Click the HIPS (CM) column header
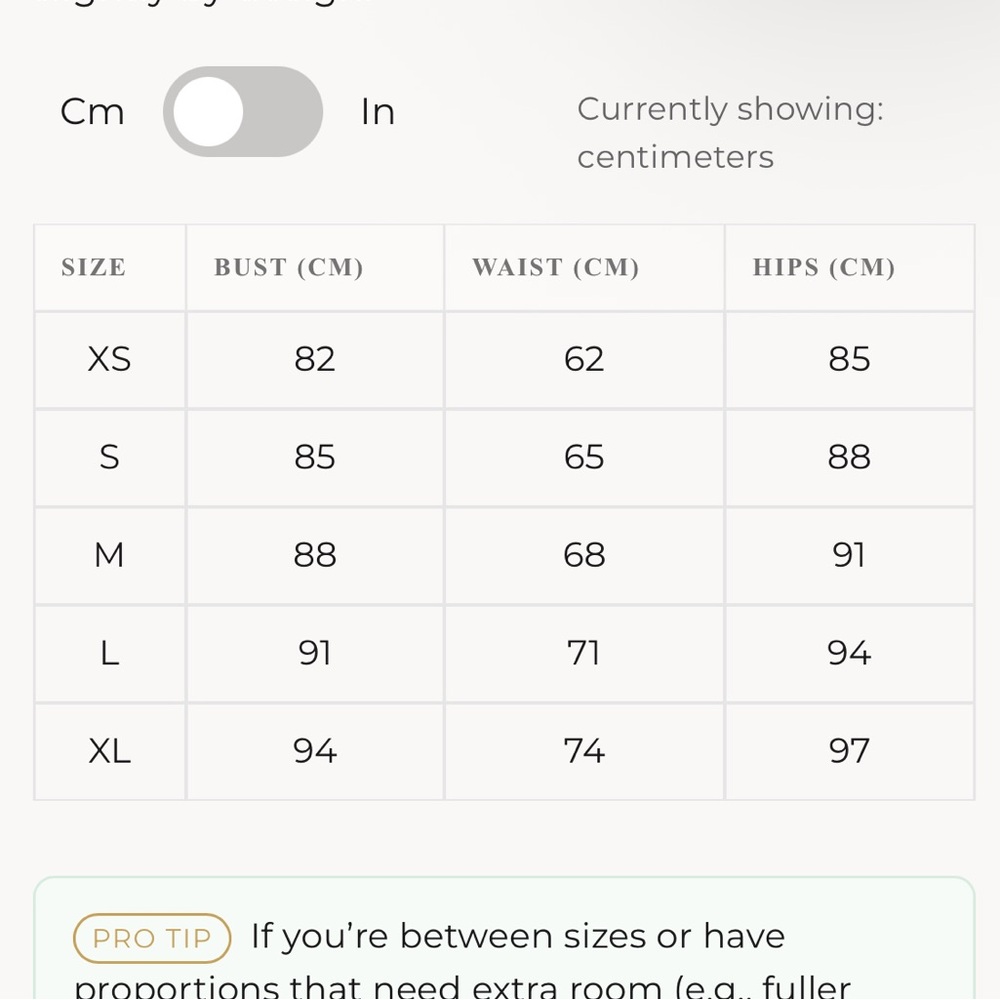 (823, 267)
